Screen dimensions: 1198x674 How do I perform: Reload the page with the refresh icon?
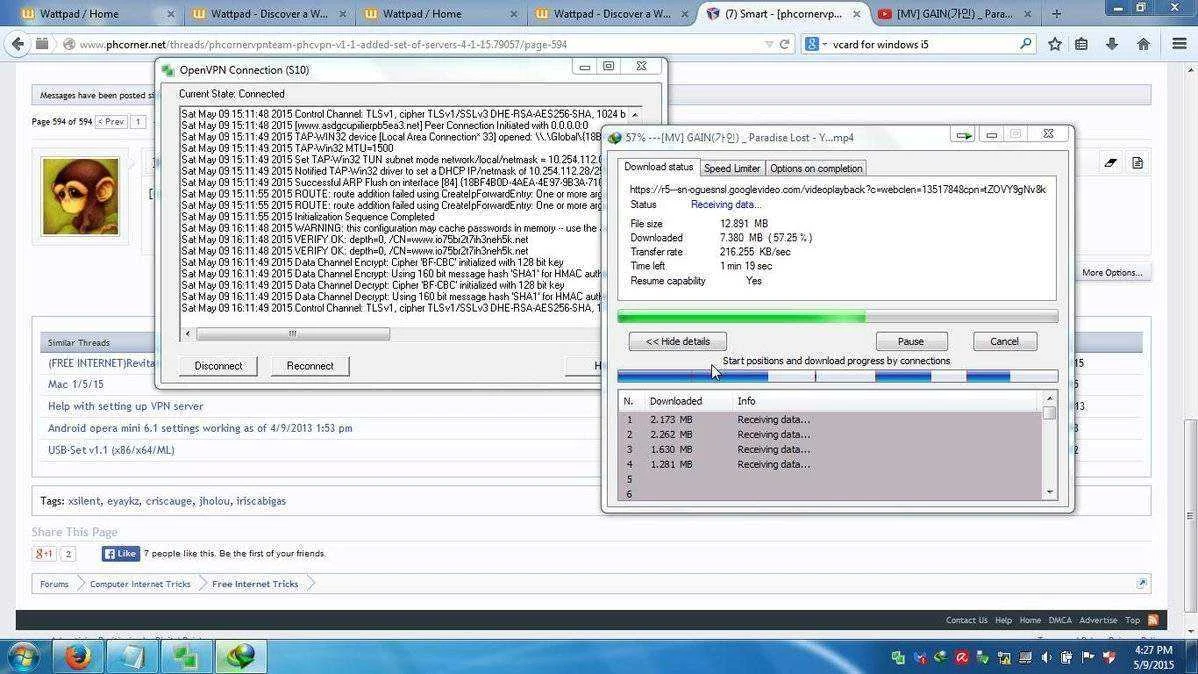(784, 44)
